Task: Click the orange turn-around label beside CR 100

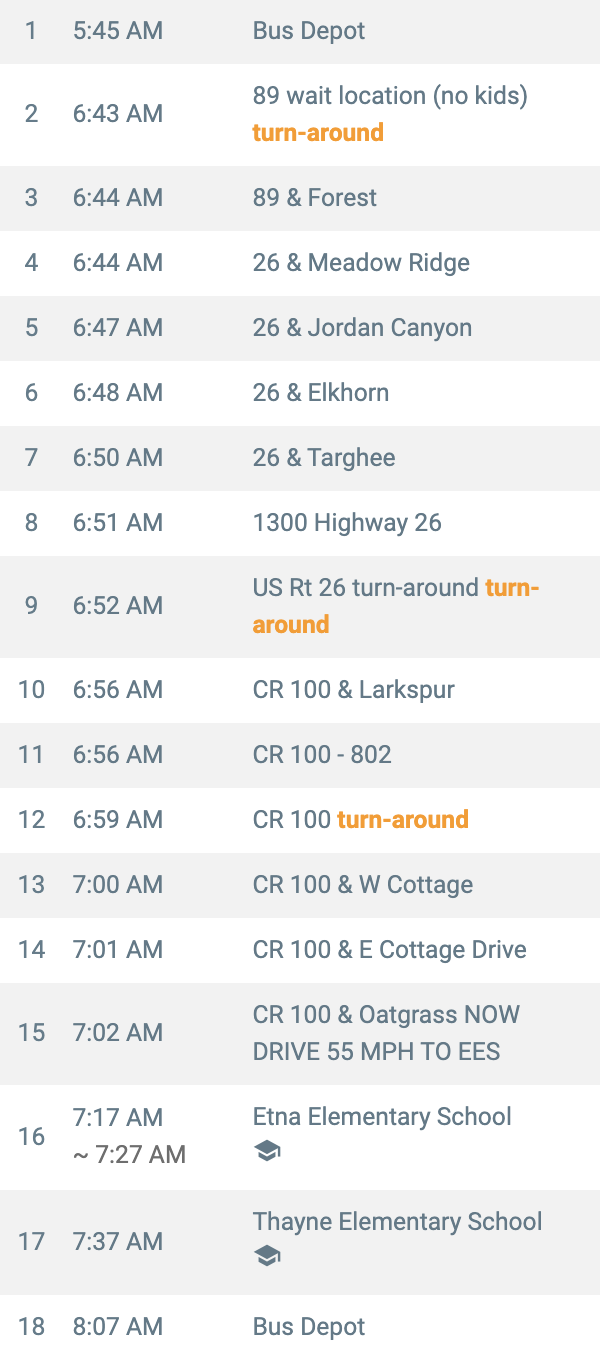Action: [x=402, y=820]
